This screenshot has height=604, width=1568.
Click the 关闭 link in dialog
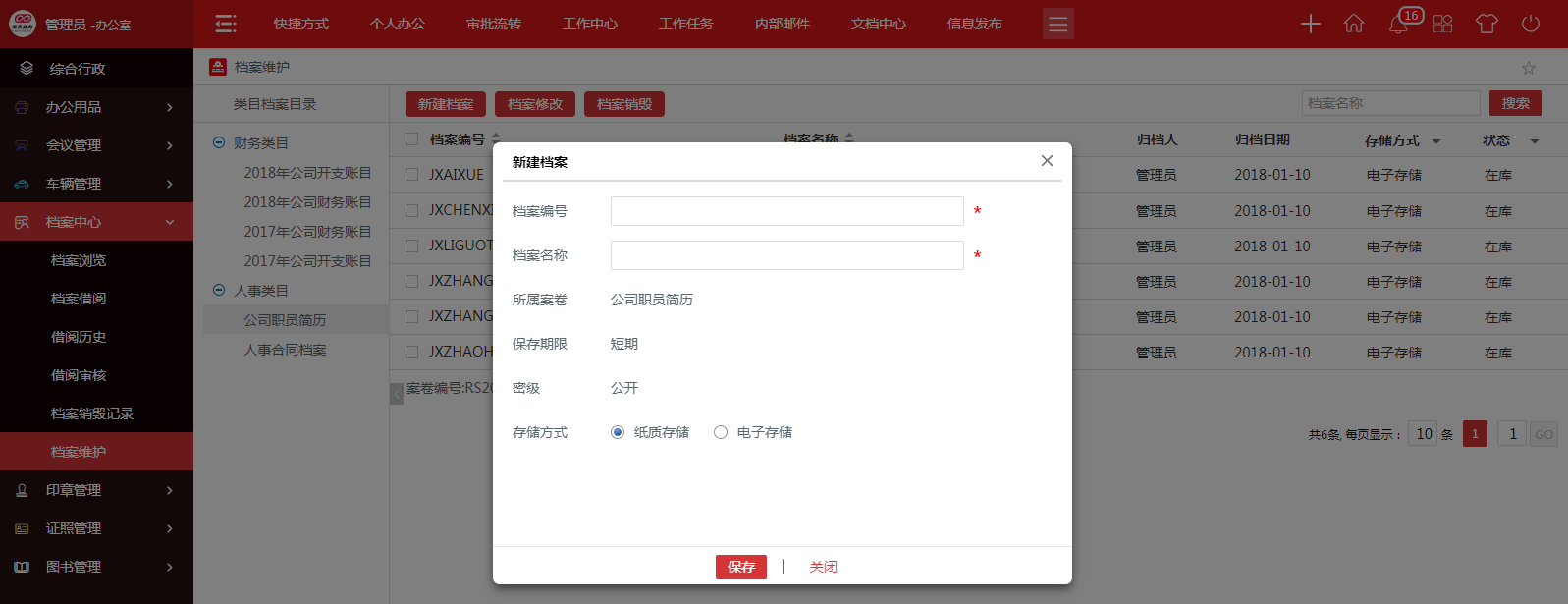tap(823, 567)
